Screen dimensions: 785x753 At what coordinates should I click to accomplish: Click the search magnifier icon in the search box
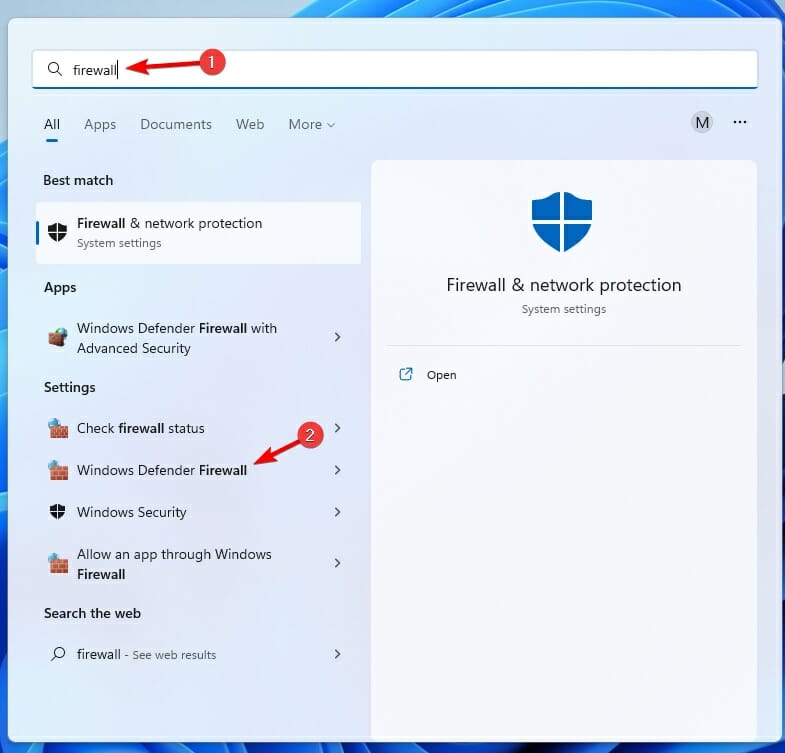[55, 69]
